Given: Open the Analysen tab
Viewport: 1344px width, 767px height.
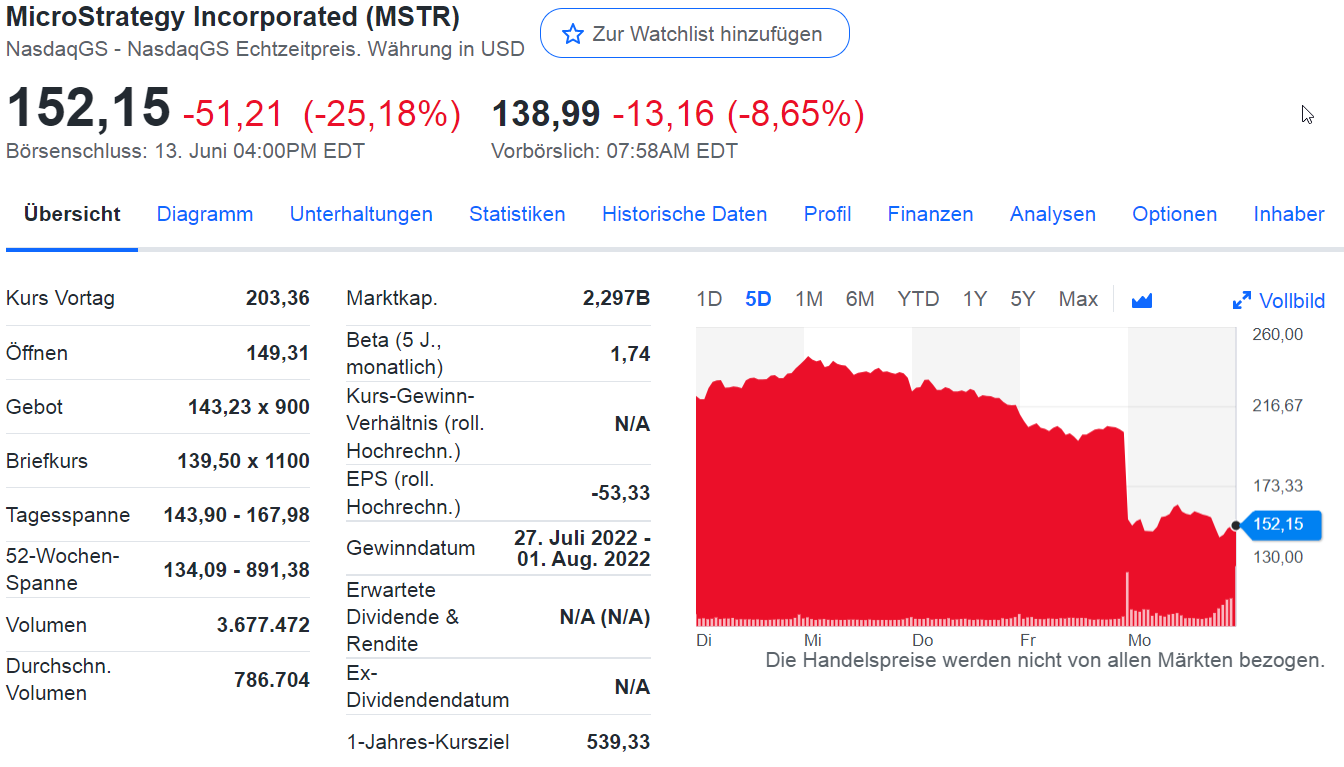Looking at the screenshot, I should (1052, 214).
